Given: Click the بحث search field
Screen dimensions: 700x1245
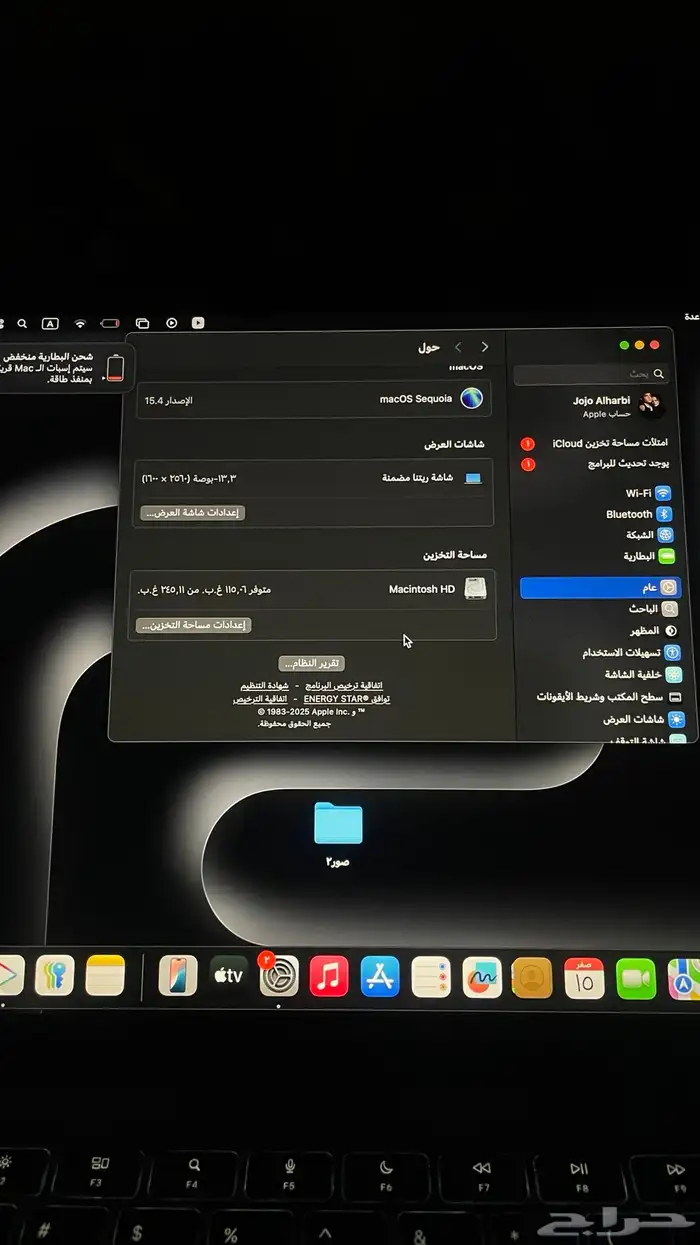Looking at the screenshot, I should [590, 374].
